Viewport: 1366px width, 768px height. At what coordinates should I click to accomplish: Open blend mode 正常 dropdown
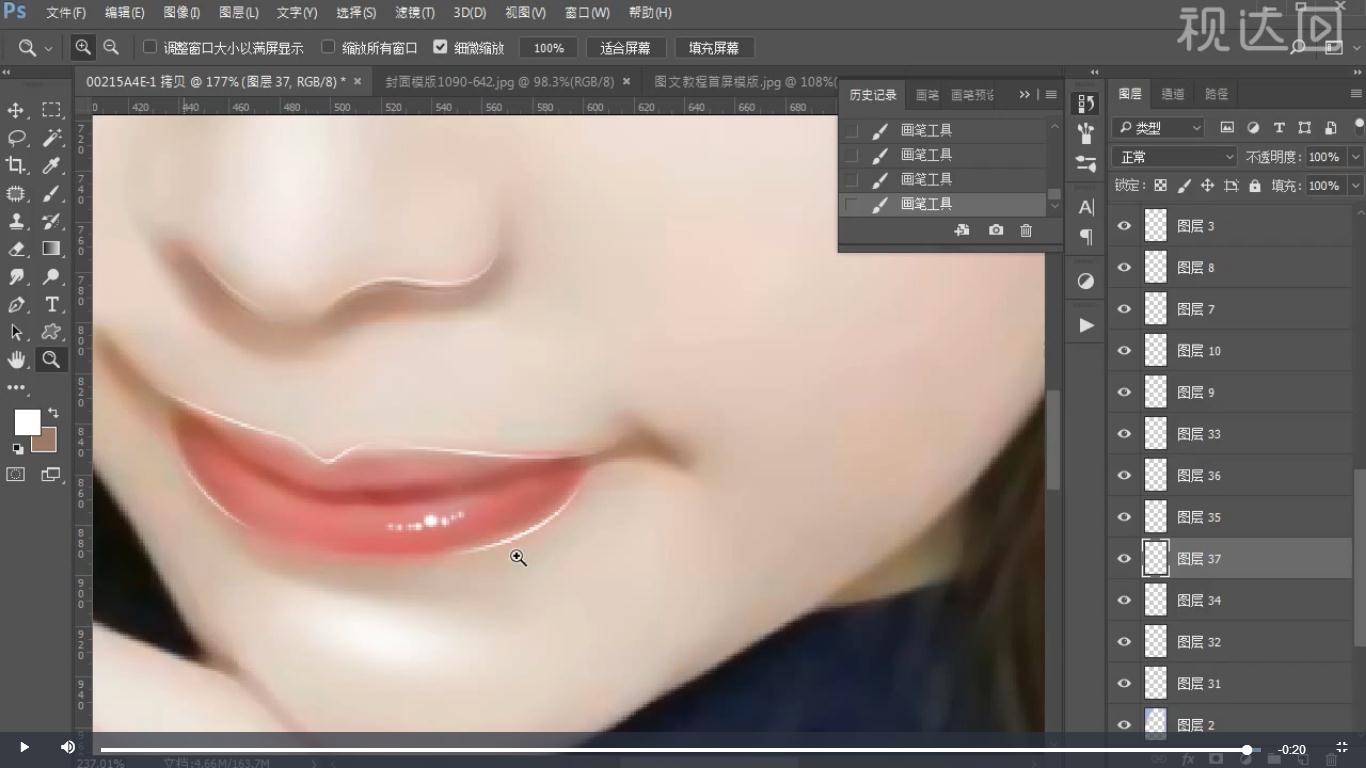pos(1174,157)
